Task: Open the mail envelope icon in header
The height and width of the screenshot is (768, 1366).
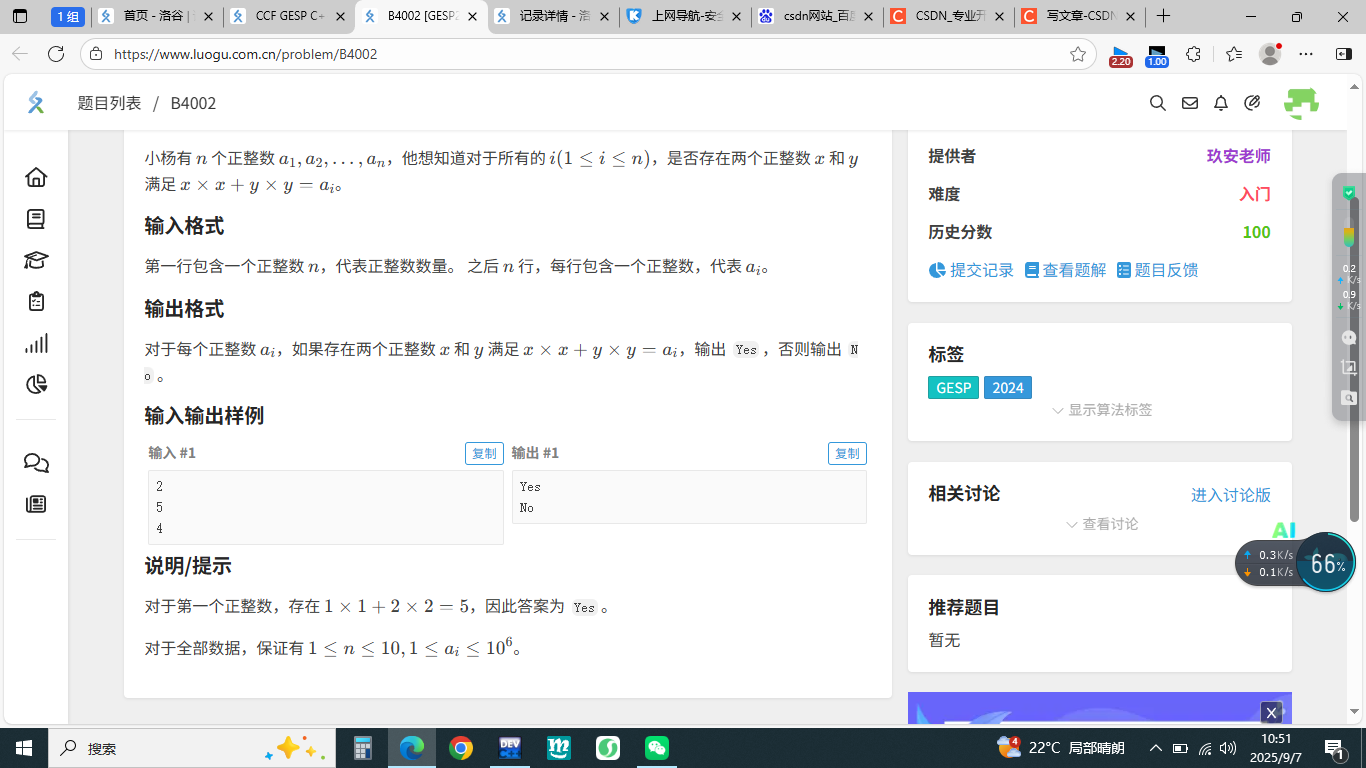Action: click(x=1189, y=103)
